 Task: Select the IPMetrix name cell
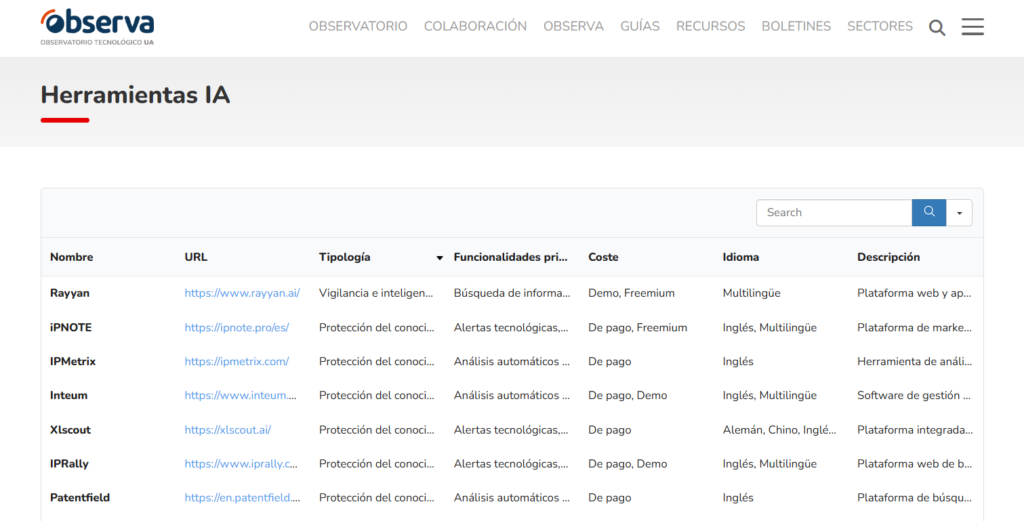(x=72, y=361)
